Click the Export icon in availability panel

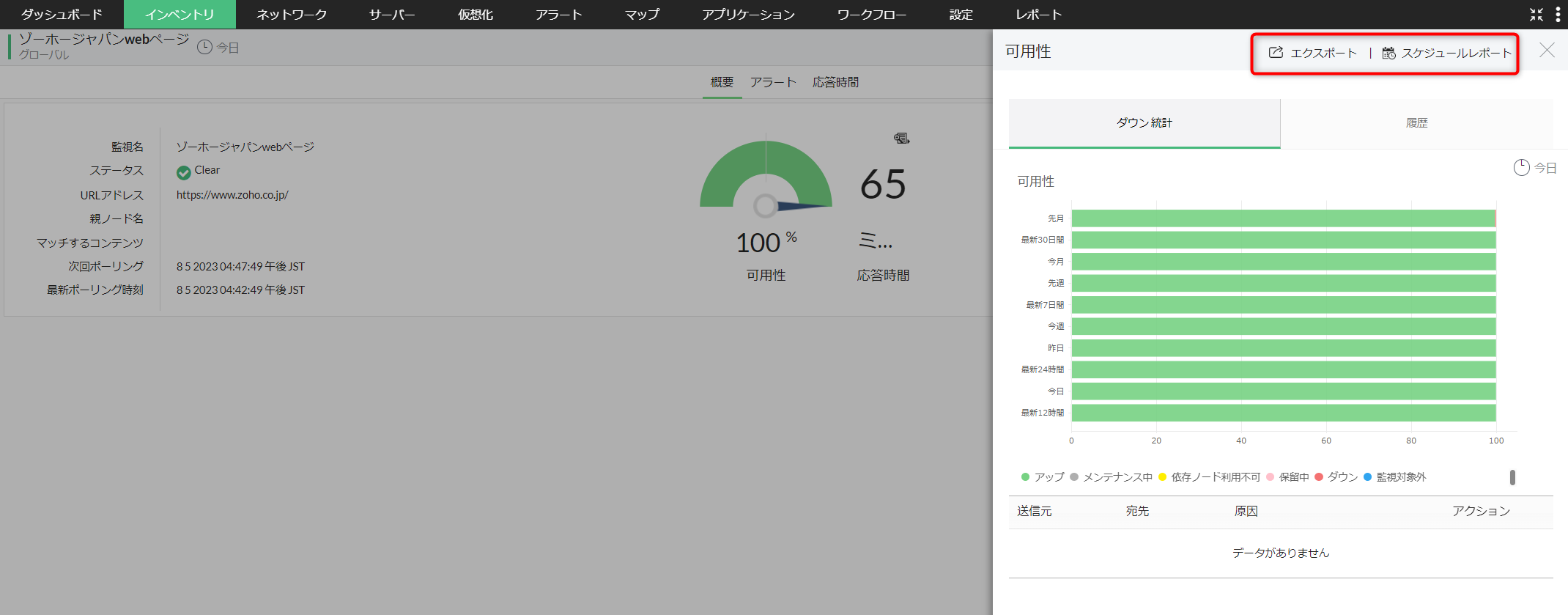(x=1276, y=53)
